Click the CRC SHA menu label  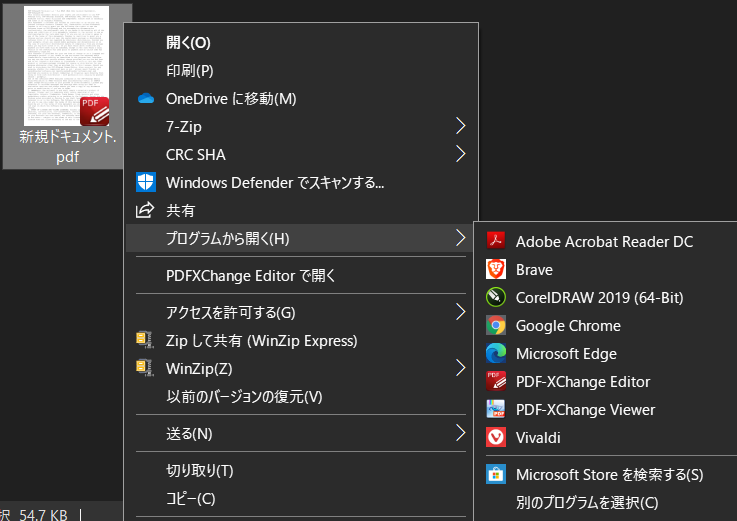point(196,155)
